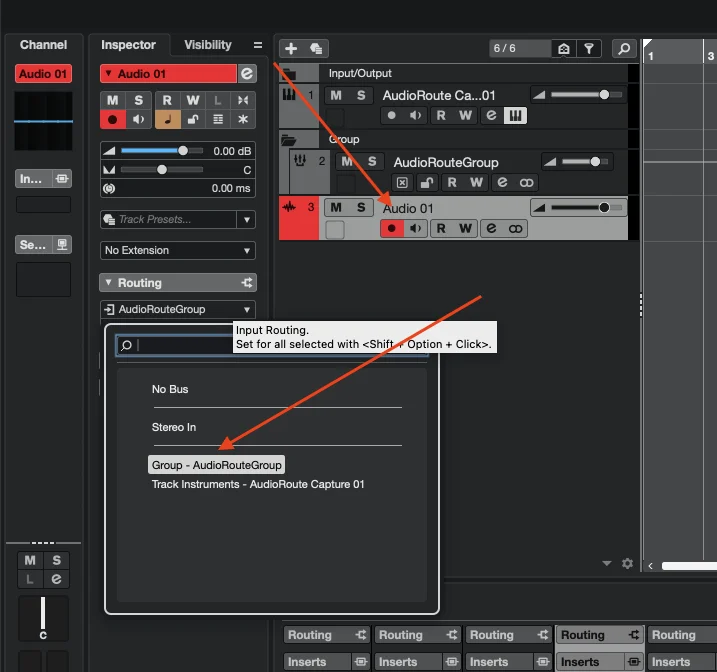717x672 pixels.
Task: Toggle Write automation in Inspector
Action: [x=193, y=100]
